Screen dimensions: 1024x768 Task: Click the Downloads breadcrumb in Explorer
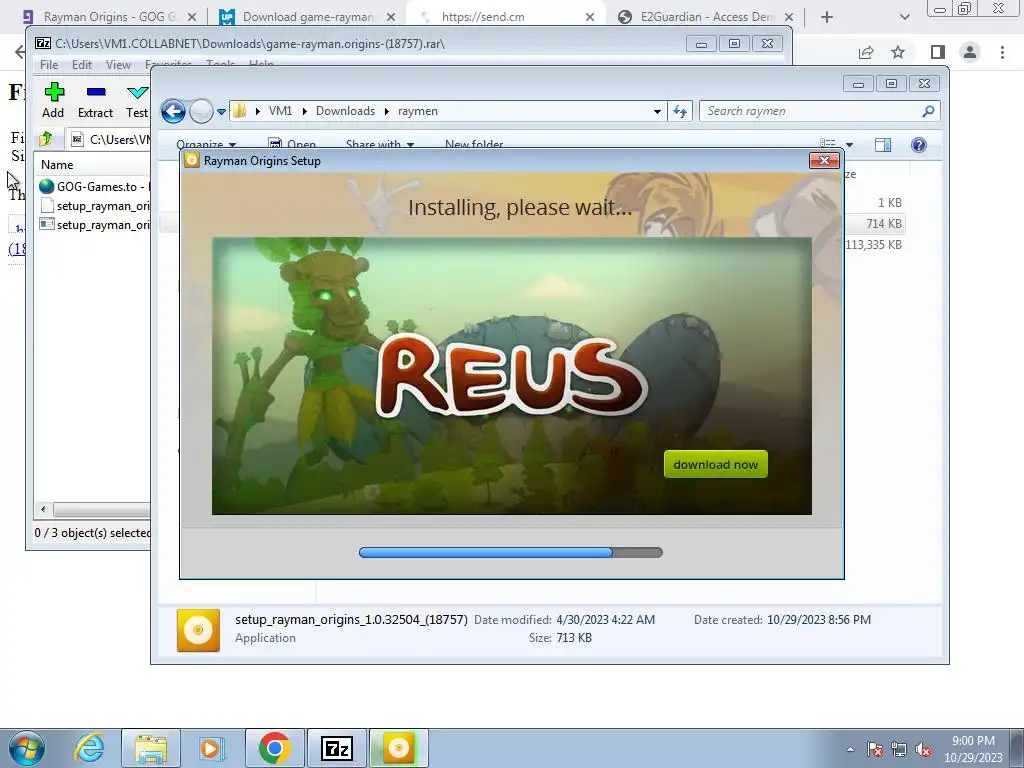(345, 111)
